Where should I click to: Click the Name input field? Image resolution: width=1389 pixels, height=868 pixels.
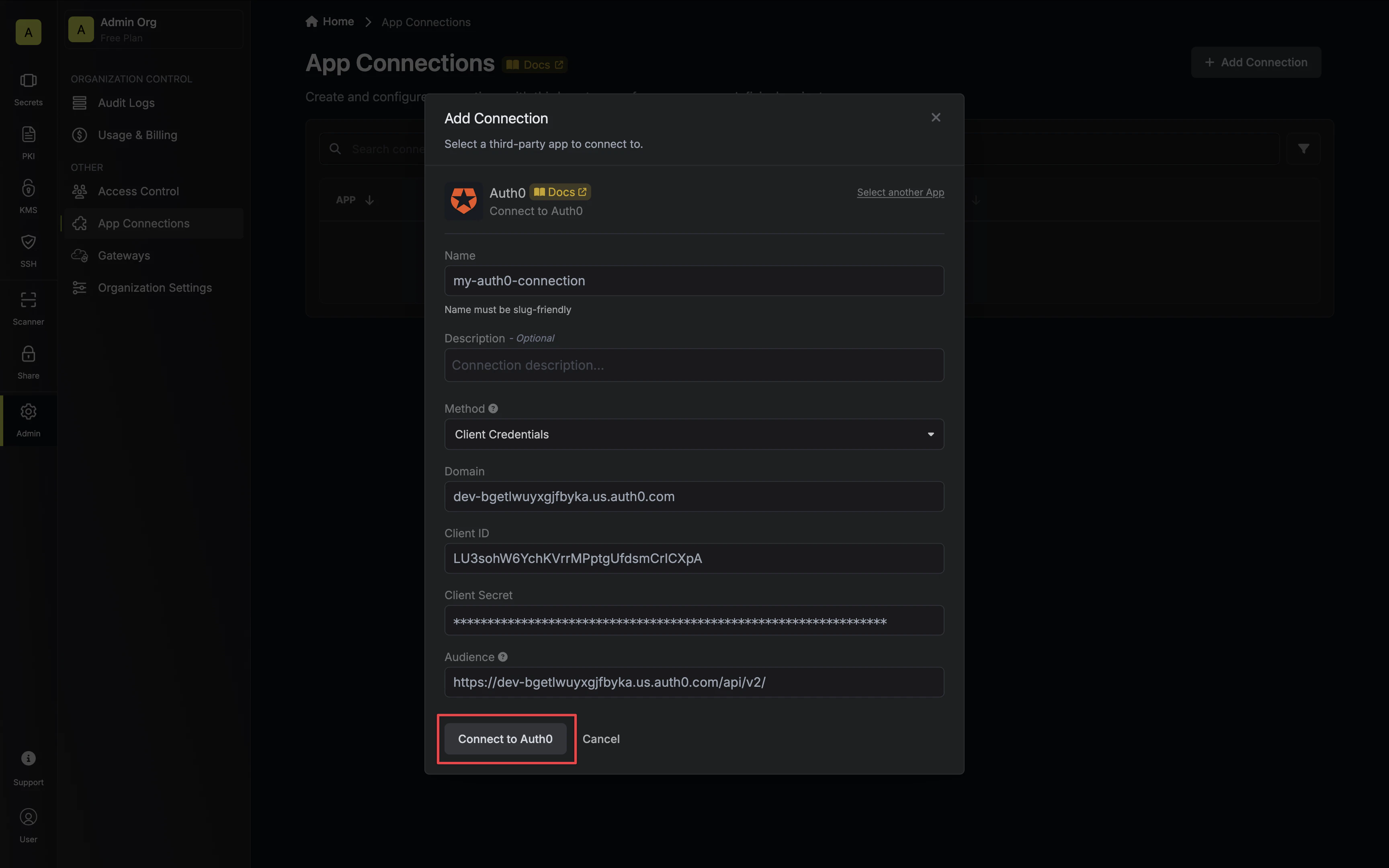click(x=694, y=281)
